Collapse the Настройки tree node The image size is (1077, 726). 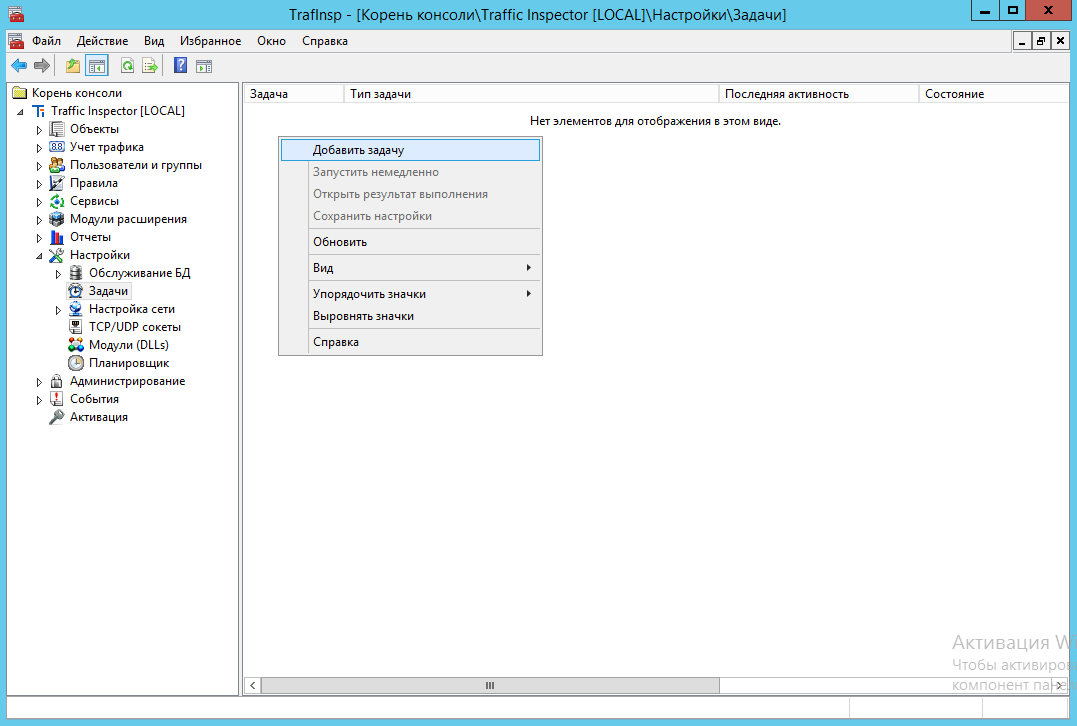[x=39, y=256]
